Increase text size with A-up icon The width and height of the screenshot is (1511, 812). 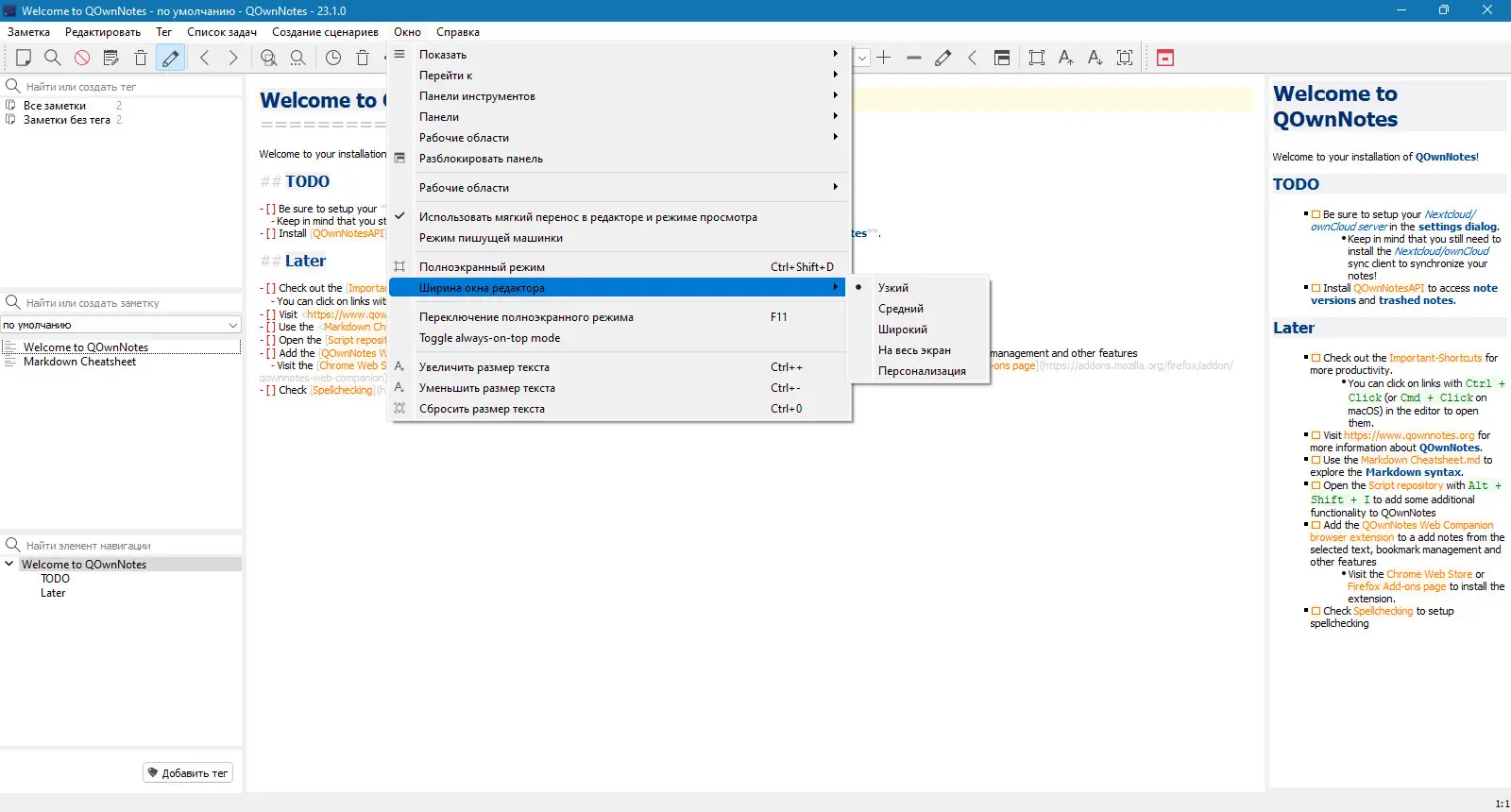coord(1066,58)
